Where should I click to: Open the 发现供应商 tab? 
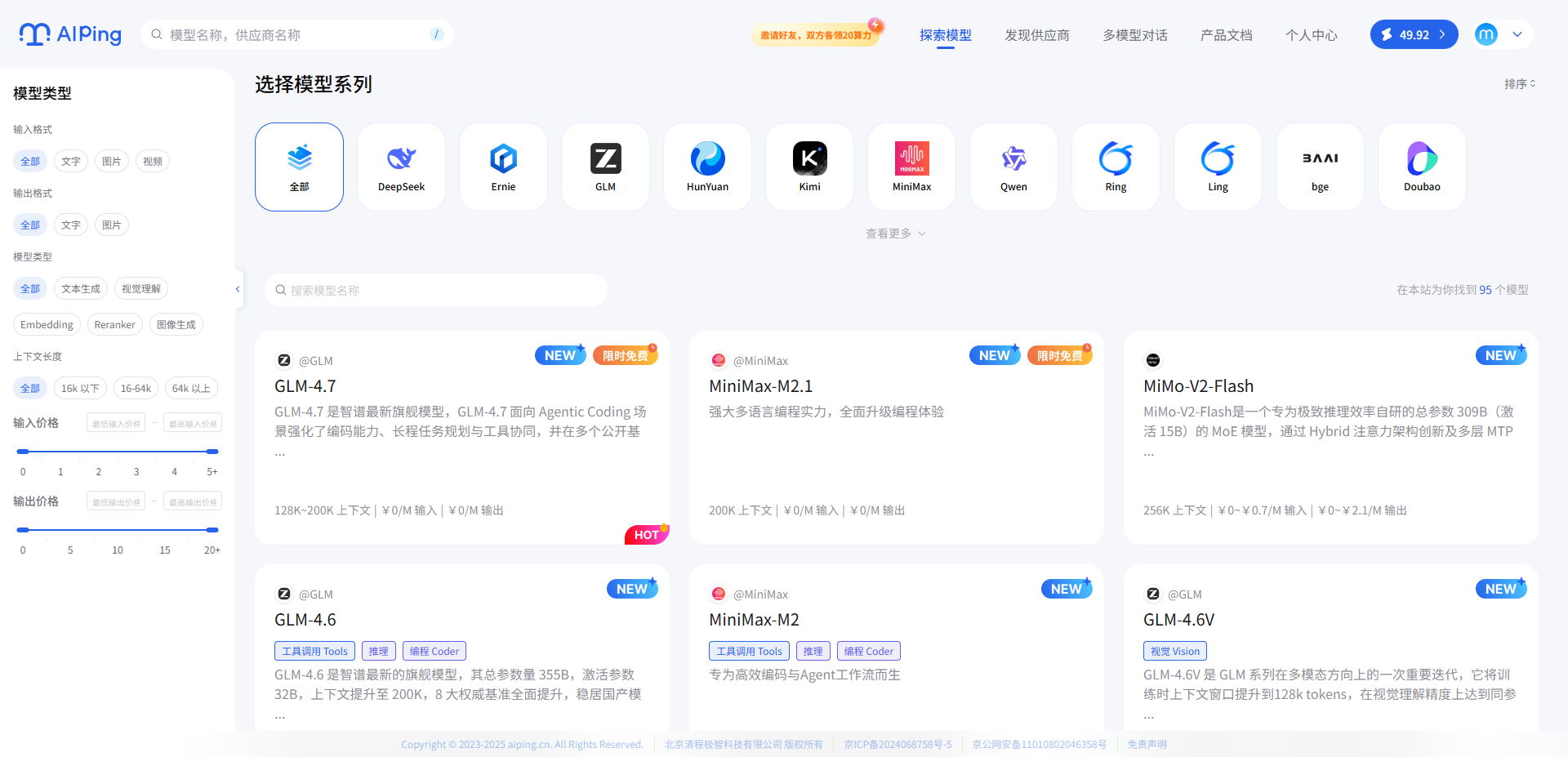(1037, 35)
